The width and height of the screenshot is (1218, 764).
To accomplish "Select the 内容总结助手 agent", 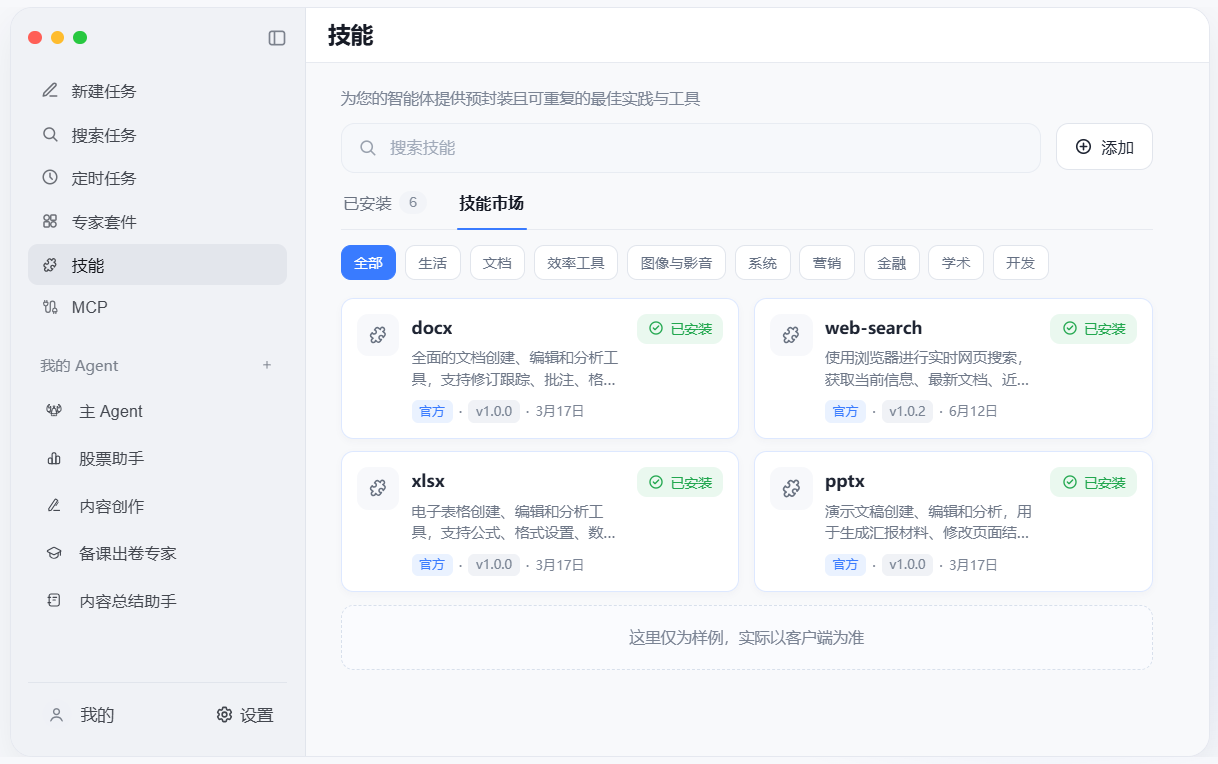I will (157, 601).
